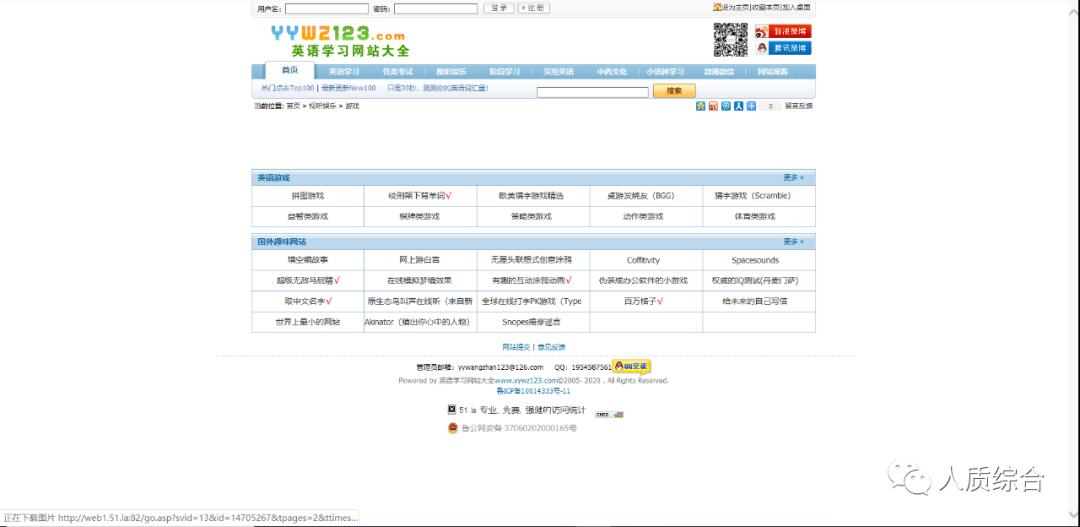Click the yellow star share icon
Screen dimensions: 1080x527
pos(700,106)
